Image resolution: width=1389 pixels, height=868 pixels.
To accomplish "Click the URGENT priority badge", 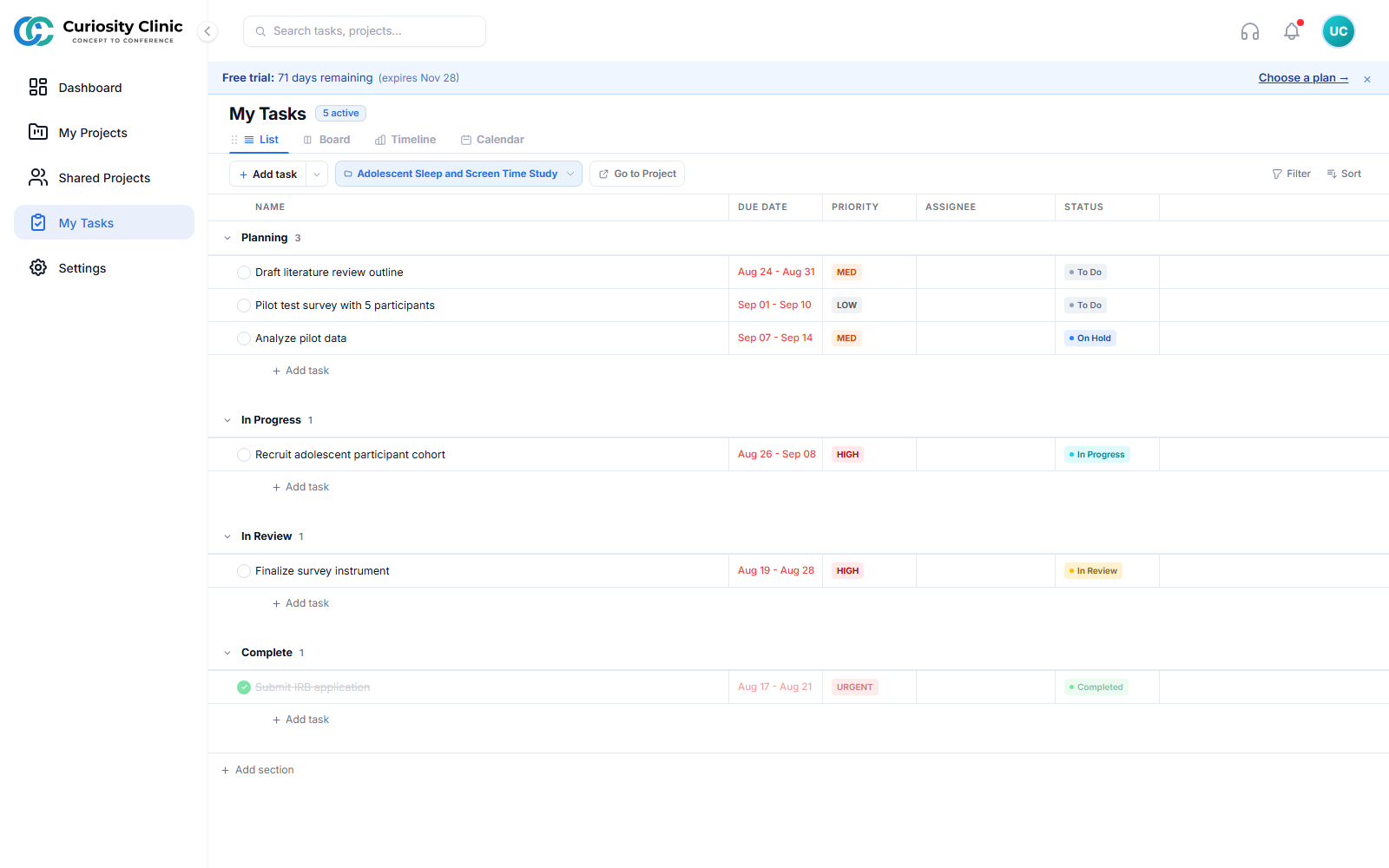I will coord(855,687).
